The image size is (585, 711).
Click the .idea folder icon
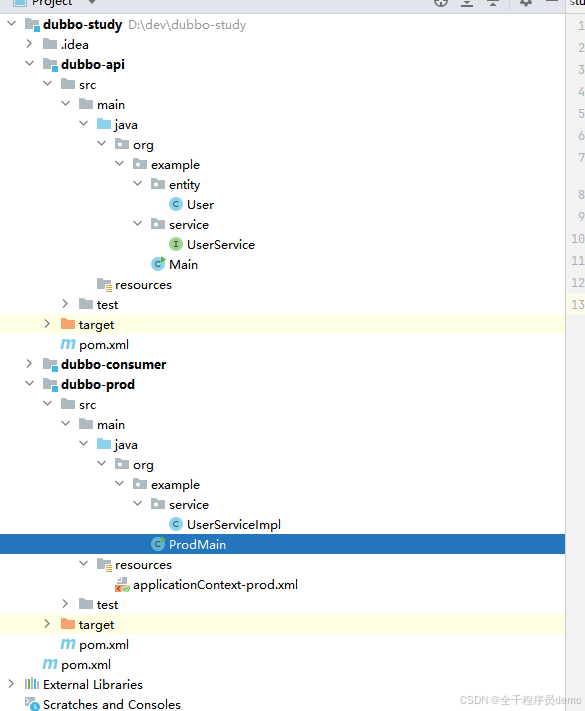50,44
